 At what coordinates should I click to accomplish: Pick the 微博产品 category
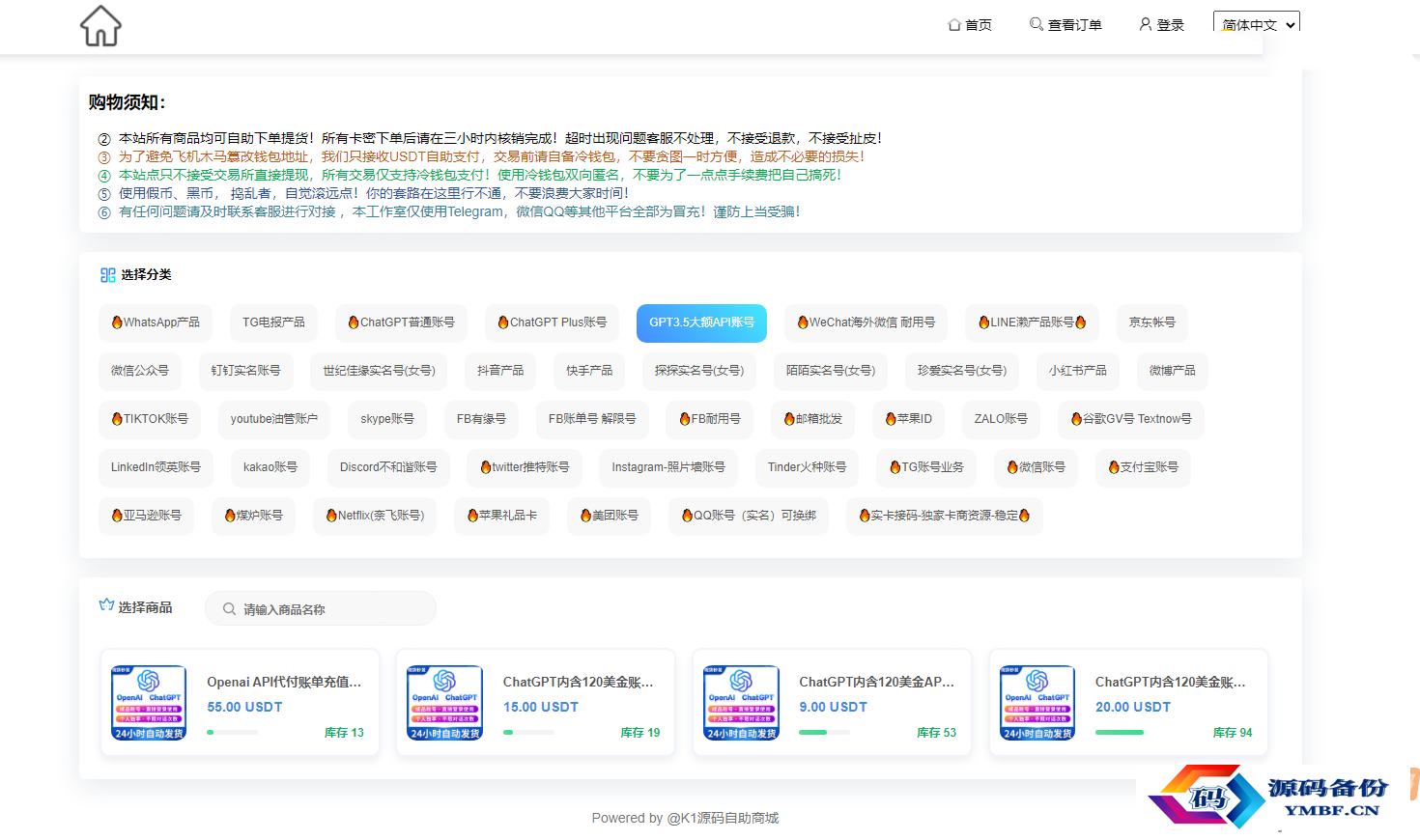point(1173,371)
